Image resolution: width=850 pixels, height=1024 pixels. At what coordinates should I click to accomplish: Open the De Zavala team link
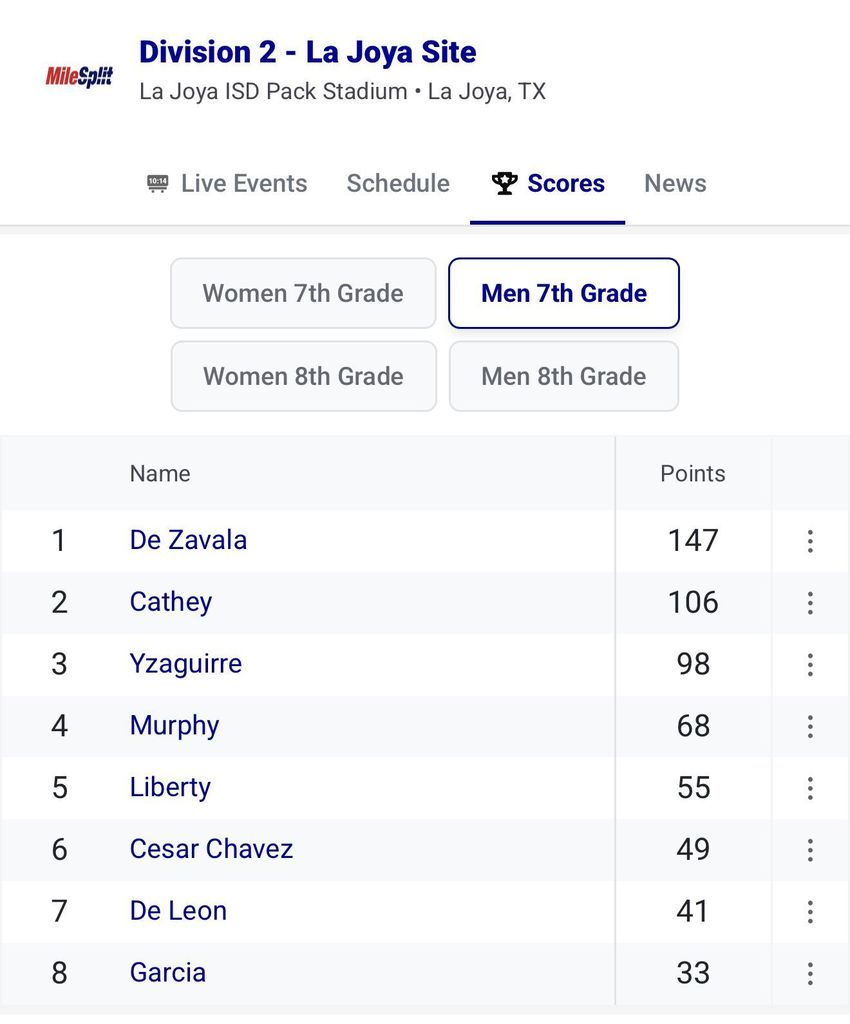tap(188, 540)
